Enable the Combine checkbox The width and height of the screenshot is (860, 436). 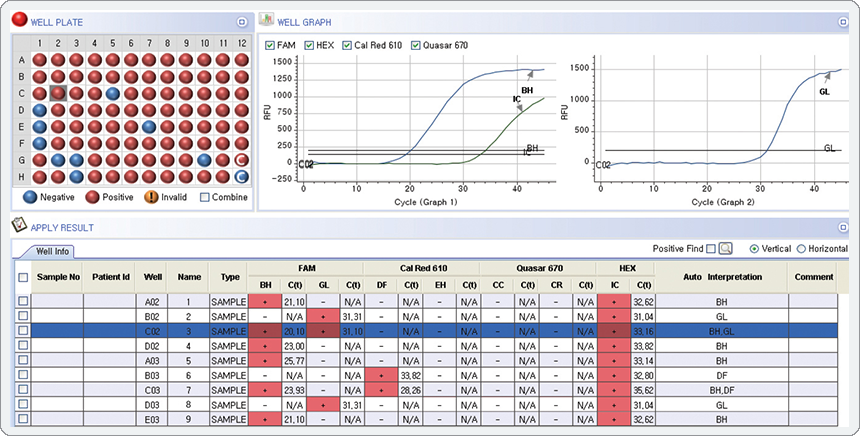[x=203, y=197]
